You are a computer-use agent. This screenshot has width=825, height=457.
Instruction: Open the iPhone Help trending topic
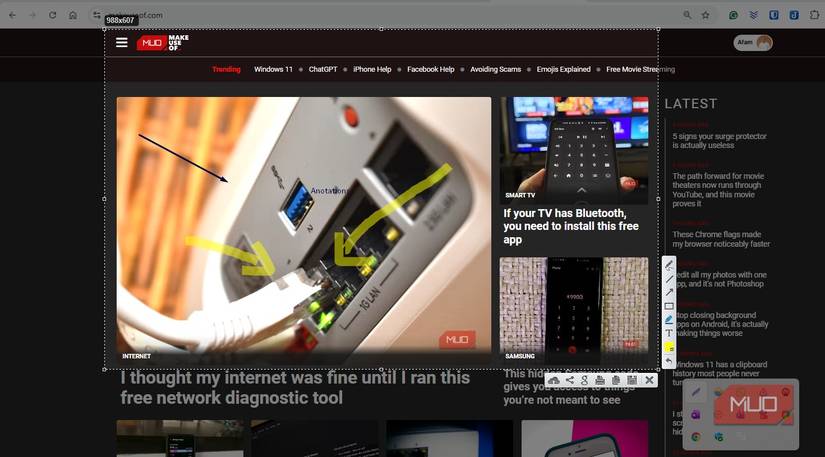click(372, 69)
